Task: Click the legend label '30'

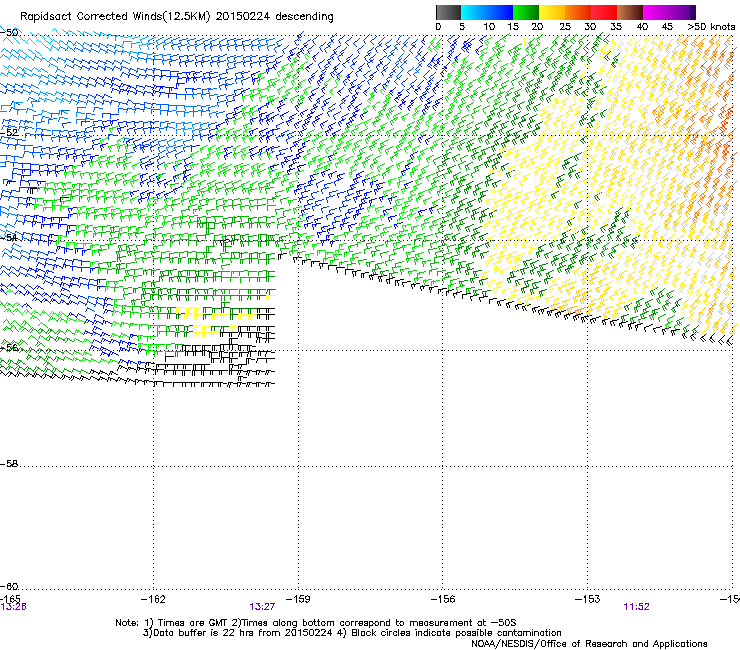Action: 590,27
